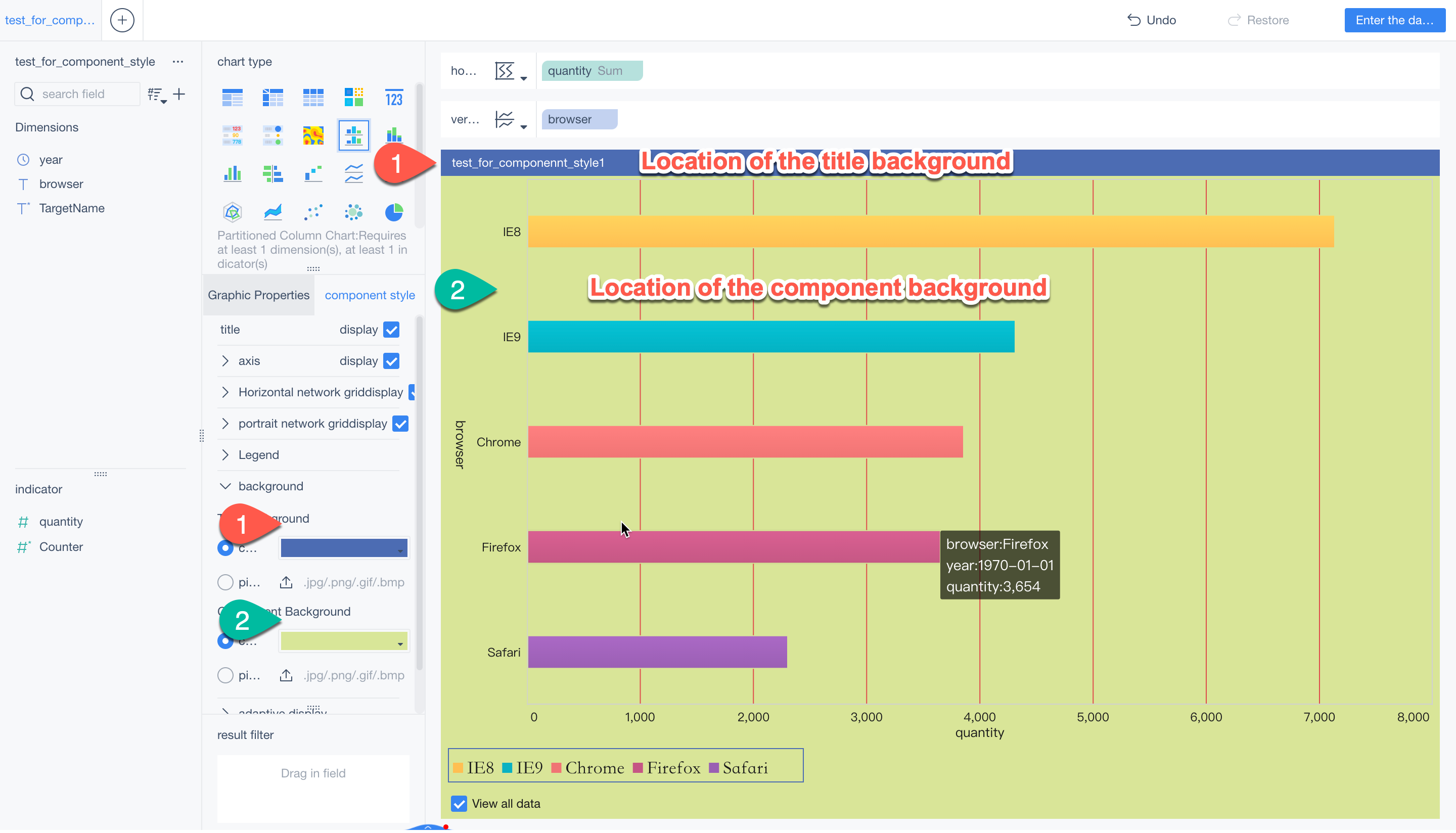The image size is (1456, 833).
Task: Select picture option for component background
Action: tap(225, 676)
